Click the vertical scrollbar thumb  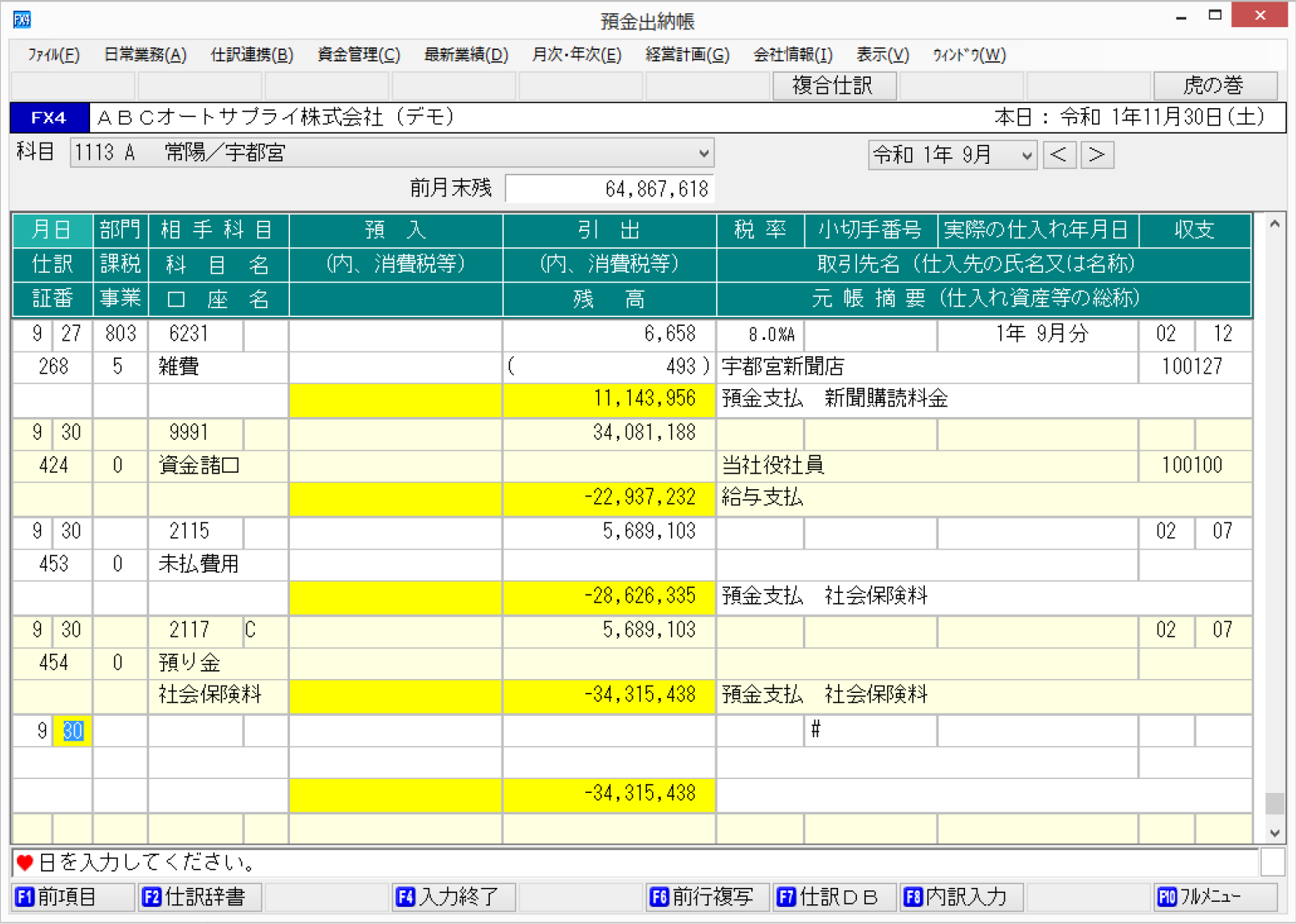(1274, 804)
